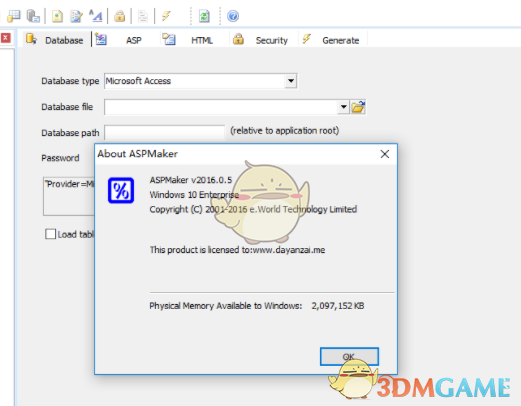Toggle the Load tables checkbox
Image resolution: width=521 pixels, height=406 pixels.
click(x=50, y=234)
